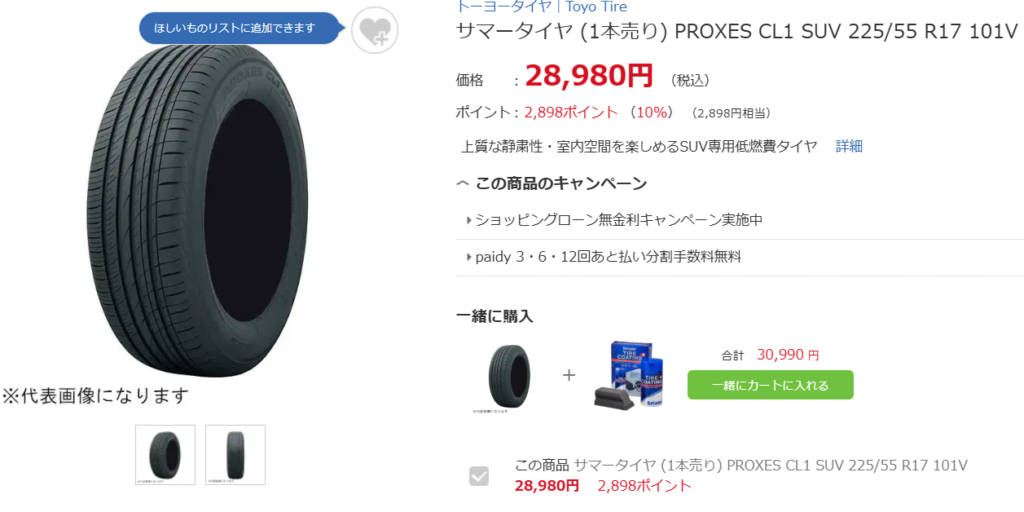Select the front-view tire thumbnail
The image size is (1024, 512).
click(235, 455)
